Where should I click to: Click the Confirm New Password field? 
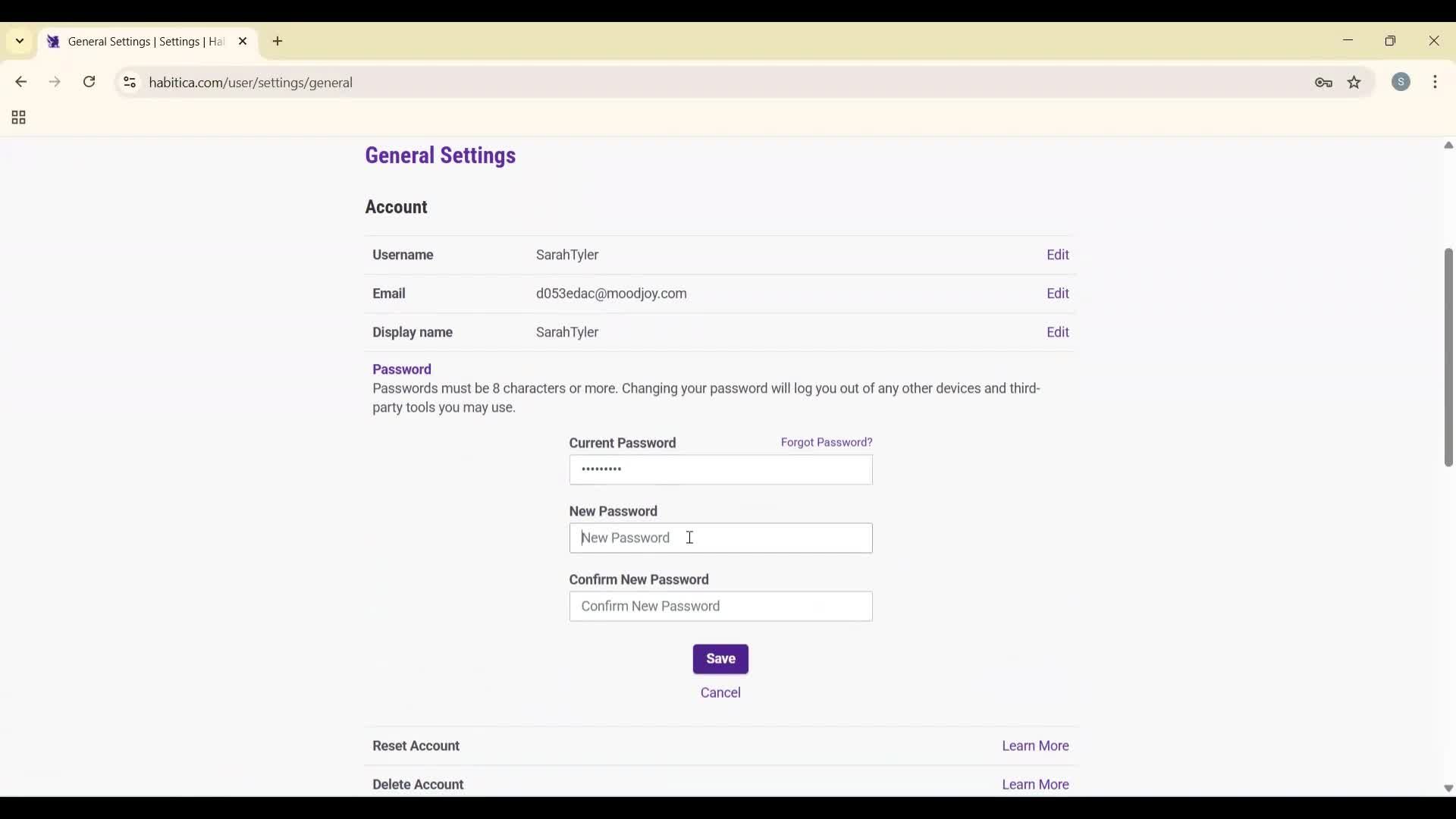point(720,607)
